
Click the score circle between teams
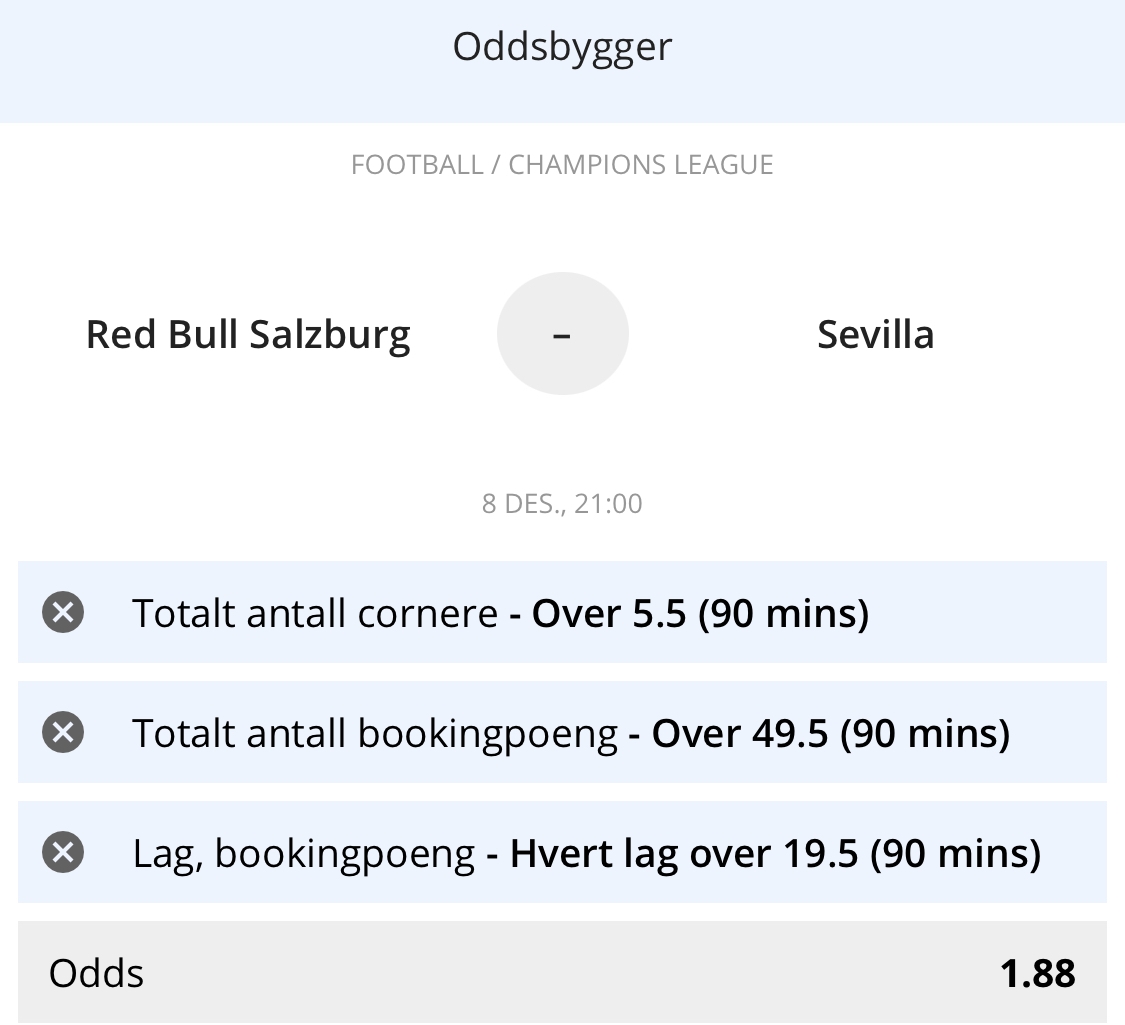pos(562,334)
